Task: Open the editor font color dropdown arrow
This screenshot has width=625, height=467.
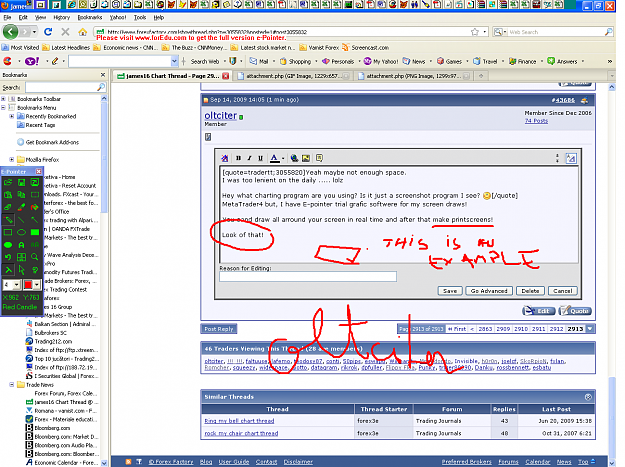Action: tap(283, 159)
